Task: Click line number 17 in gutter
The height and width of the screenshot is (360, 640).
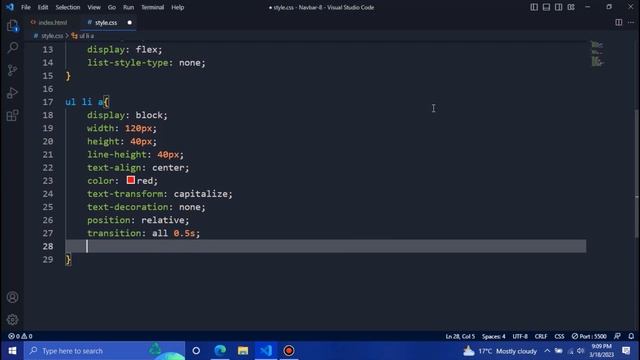Action: point(48,102)
